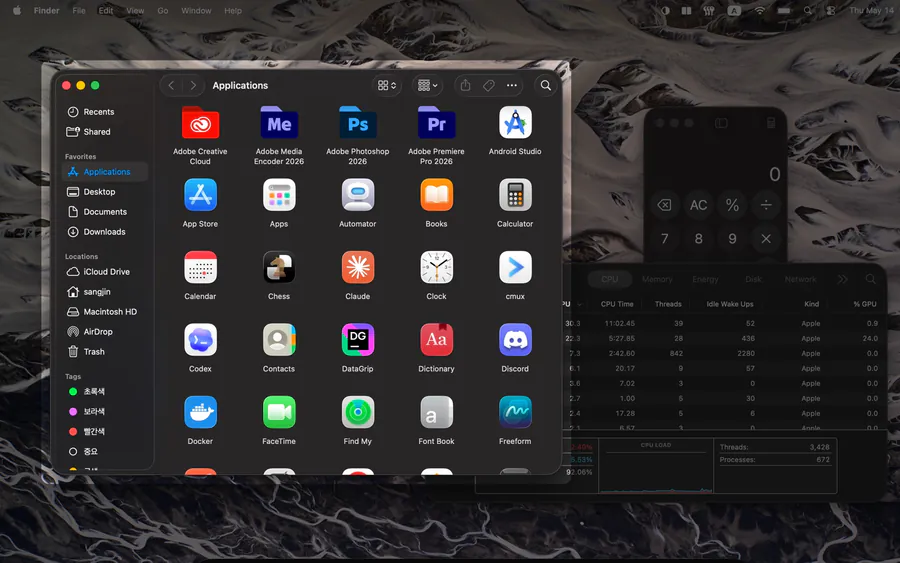The height and width of the screenshot is (563, 900).
Task: Open the Apple menu
Action: coord(17,10)
